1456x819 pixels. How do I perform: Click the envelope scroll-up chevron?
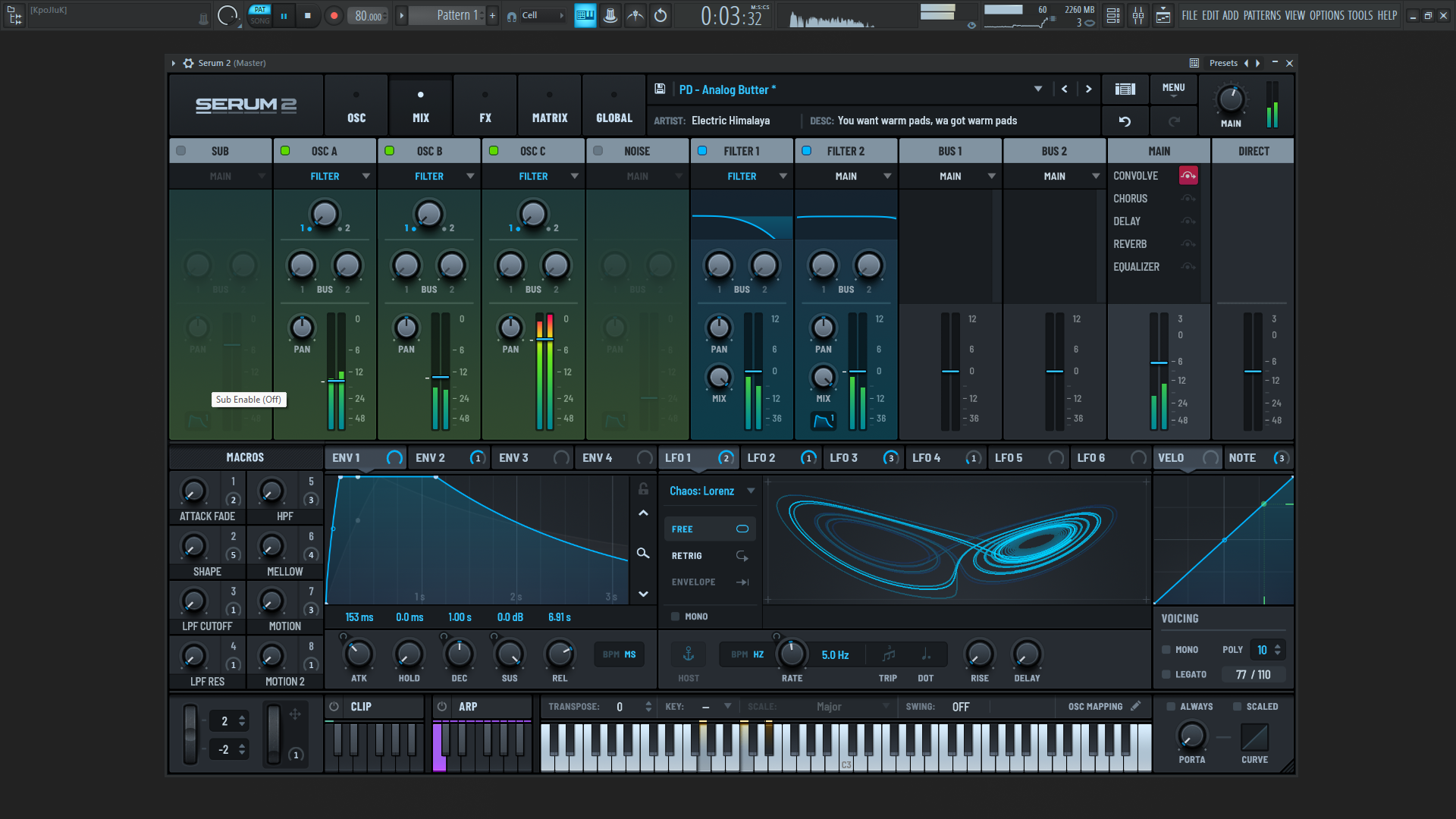click(x=643, y=513)
